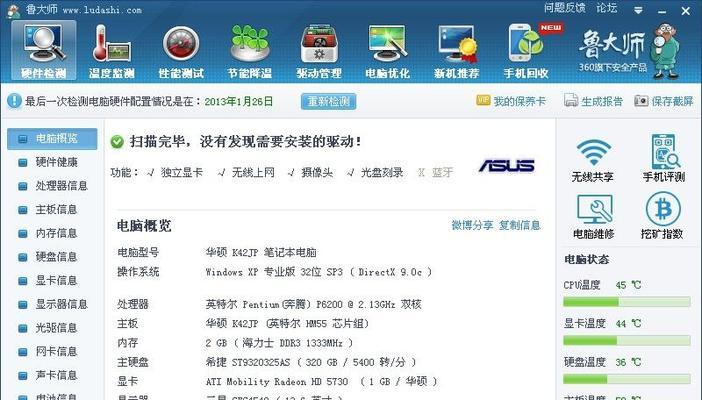Open the 电脑优化 monitor icon
The image size is (702, 400).
(388, 43)
